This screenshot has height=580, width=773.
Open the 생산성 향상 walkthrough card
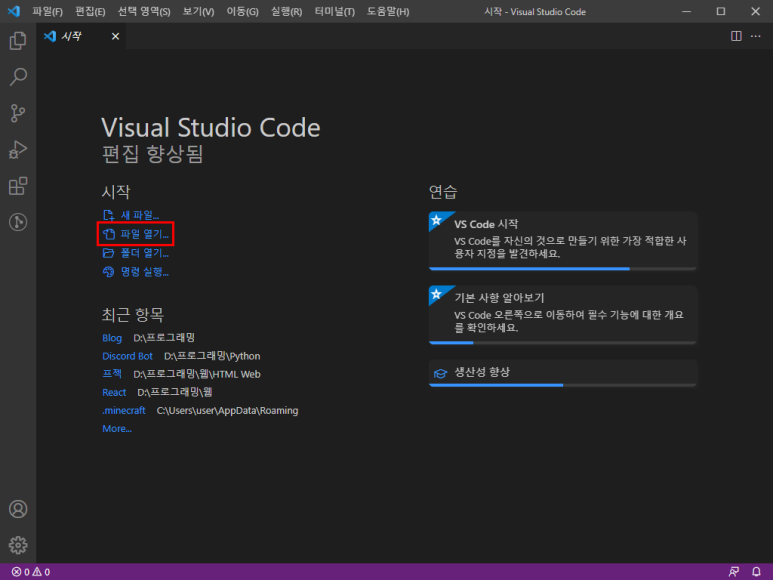(x=562, y=373)
